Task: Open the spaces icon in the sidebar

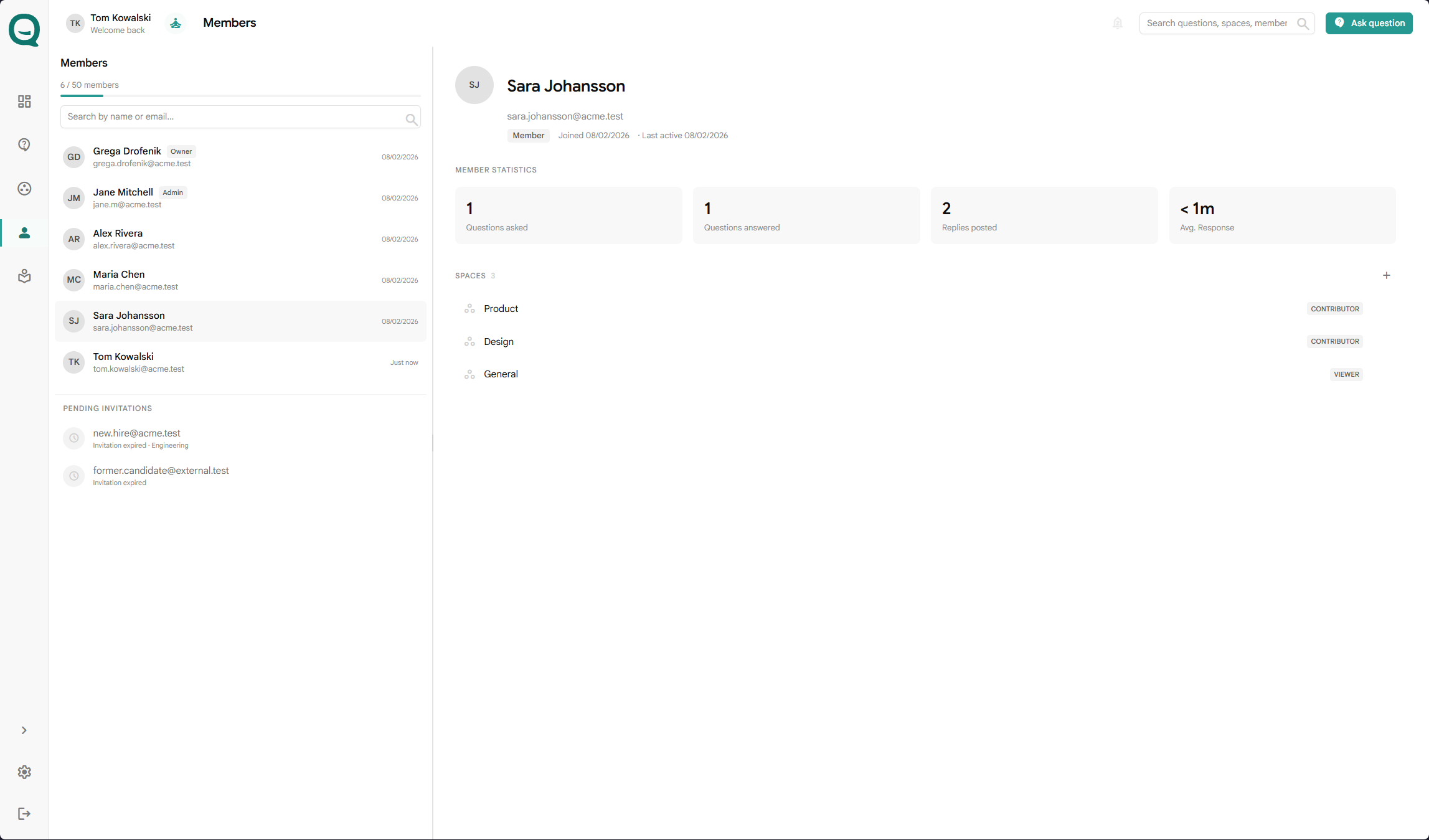Action: click(x=24, y=189)
